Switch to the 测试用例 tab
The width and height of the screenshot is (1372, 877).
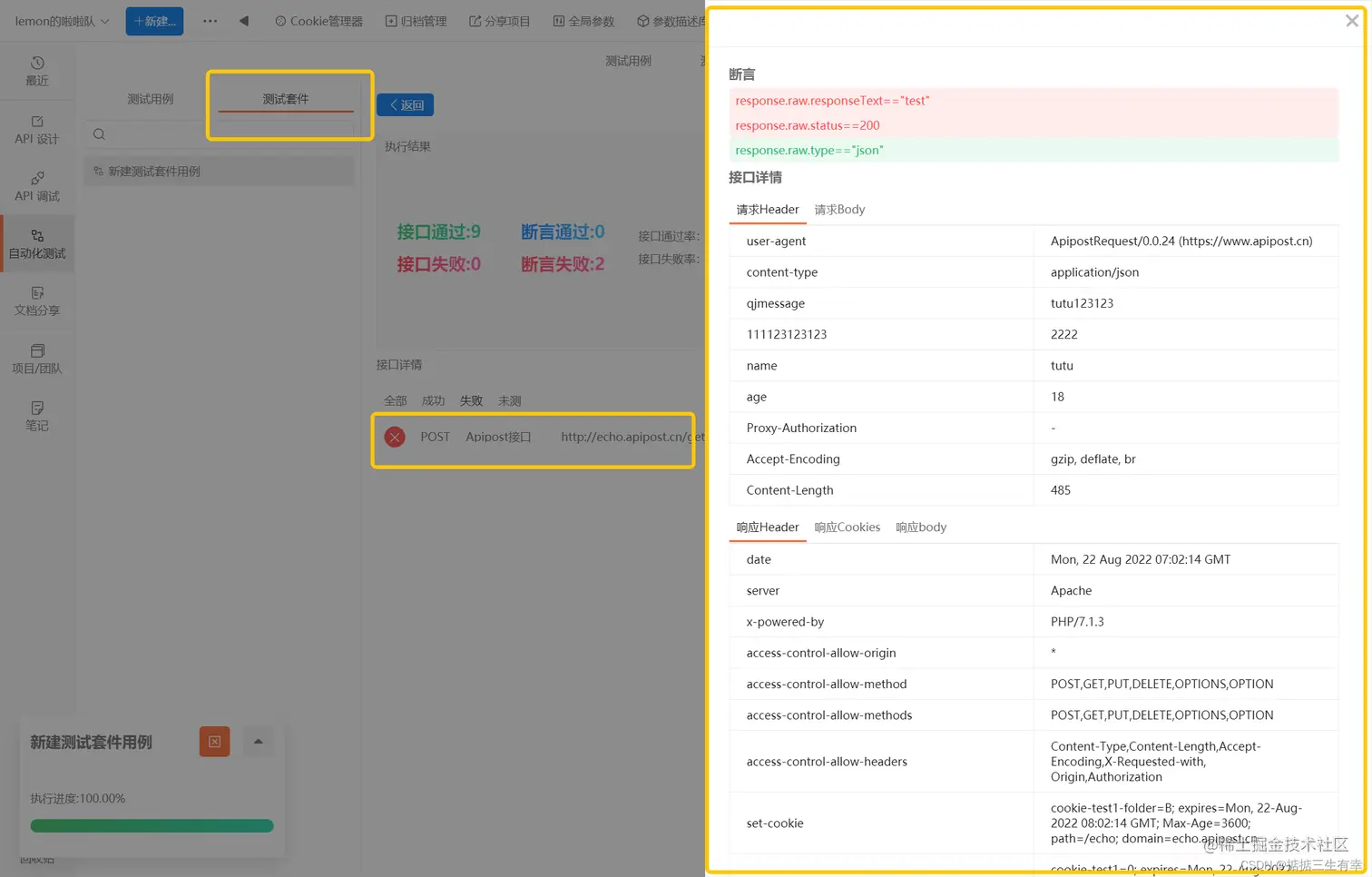(x=151, y=99)
